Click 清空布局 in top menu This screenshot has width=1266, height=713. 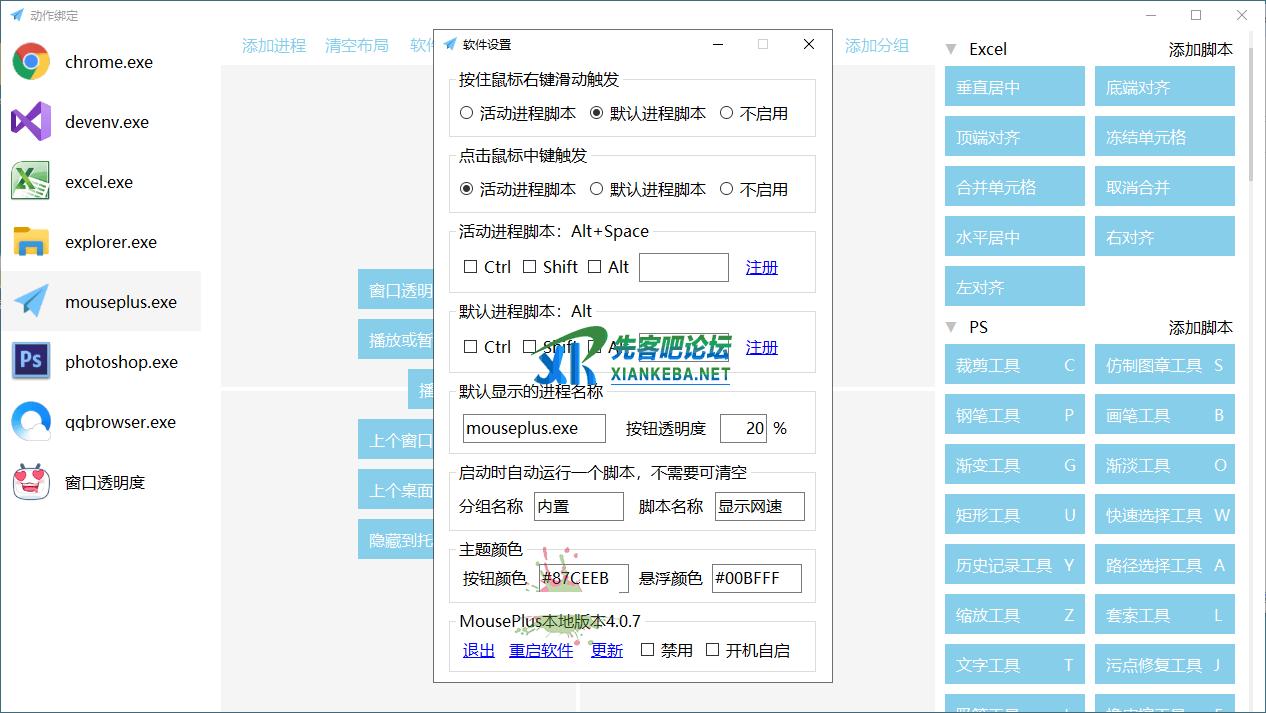tap(357, 45)
